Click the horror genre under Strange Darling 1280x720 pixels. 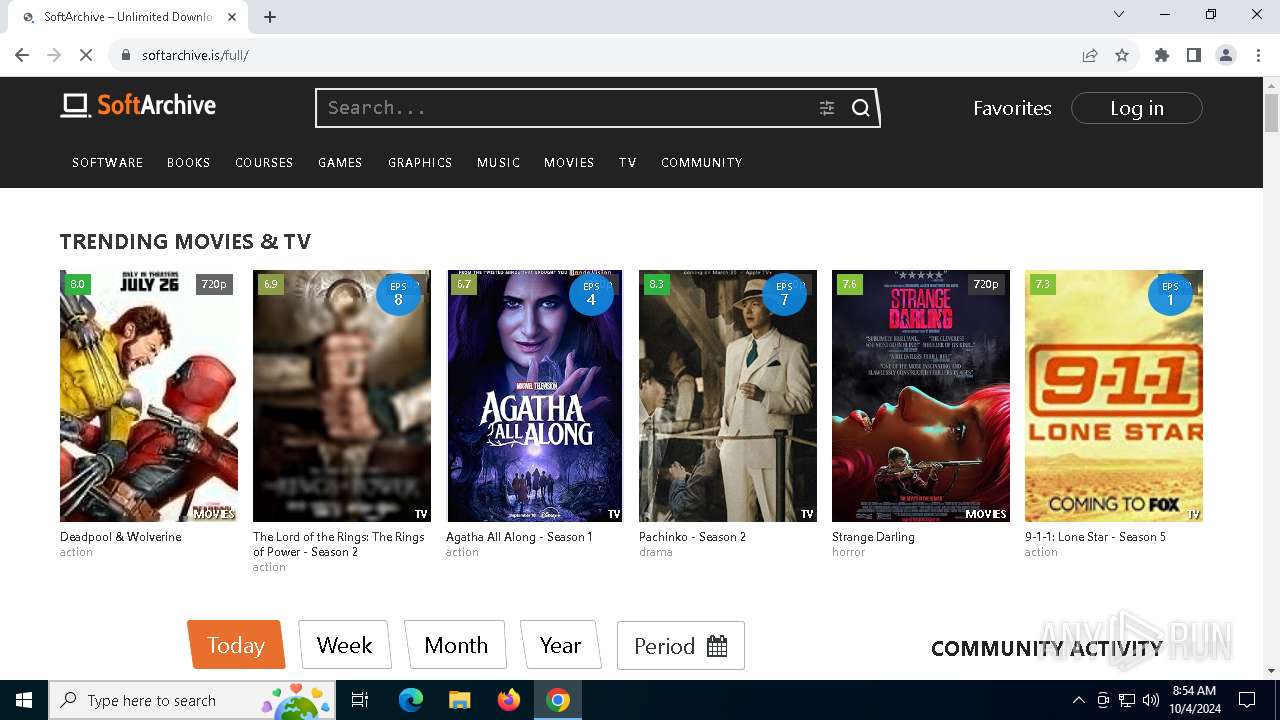tap(848, 552)
